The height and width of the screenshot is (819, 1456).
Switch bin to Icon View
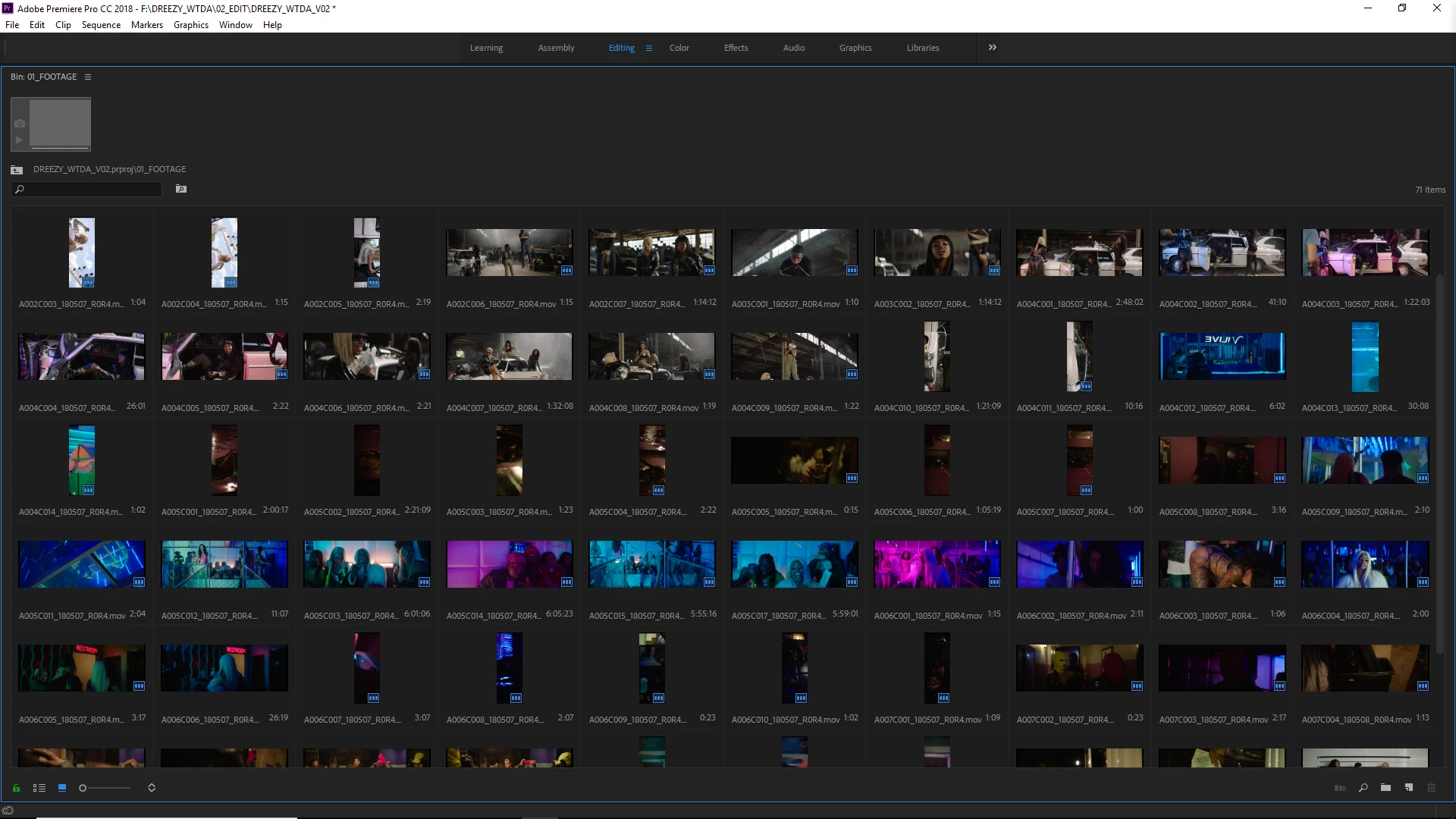62,788
